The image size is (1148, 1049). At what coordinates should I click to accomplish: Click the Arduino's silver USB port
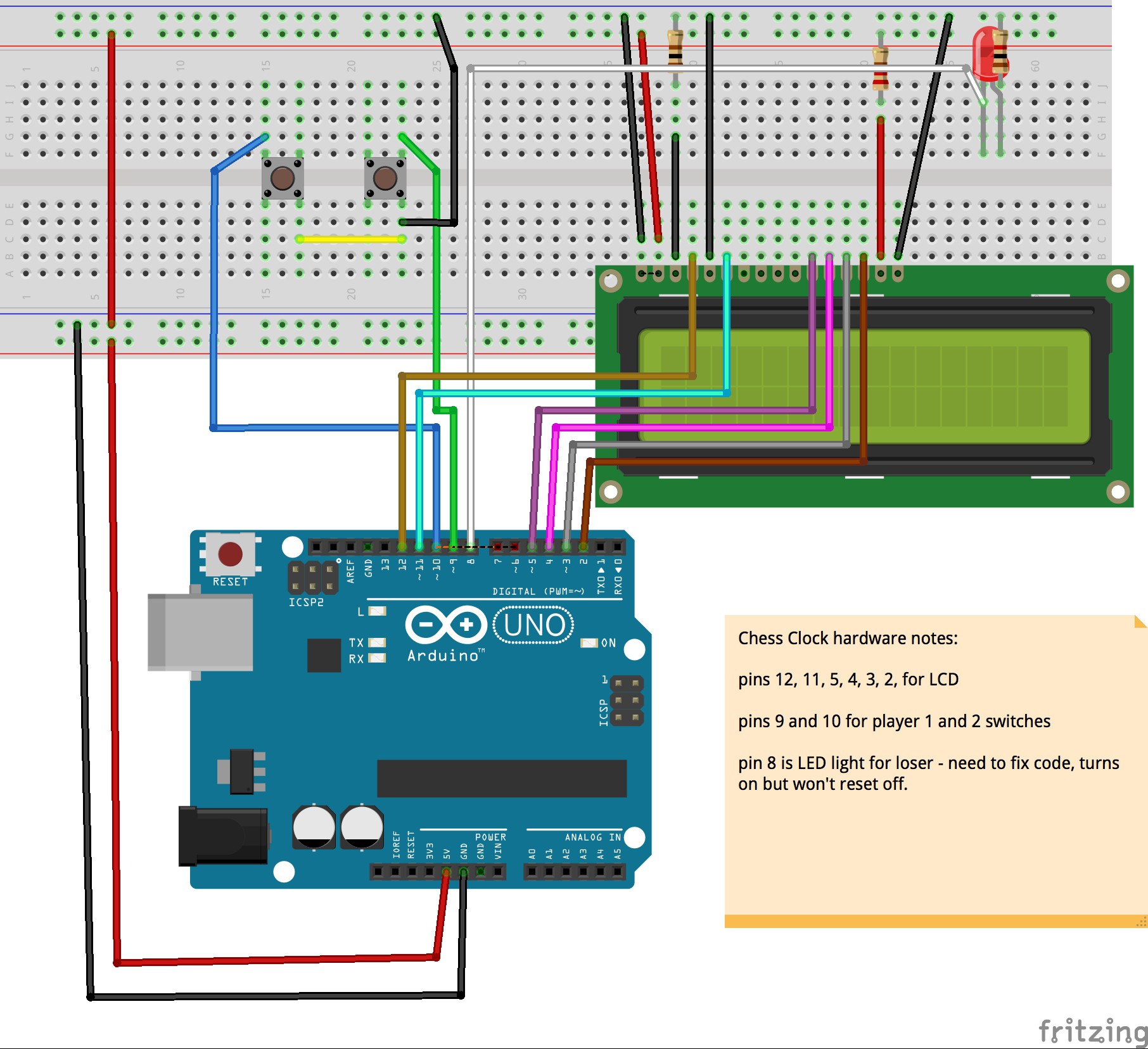(200, 632)
